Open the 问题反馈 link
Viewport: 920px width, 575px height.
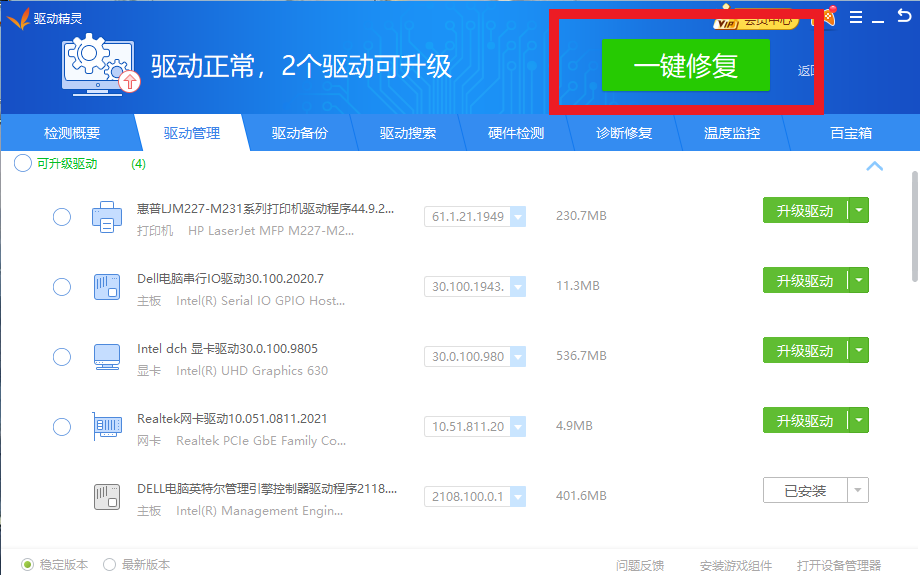pyautogui.click(x=640, y=565)
